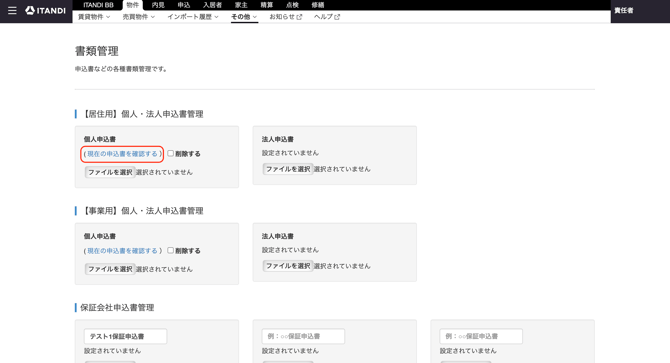Click the テスト1保証申込書 name field
Viewport: 670px width, 363px height.
tap(125, 337)
